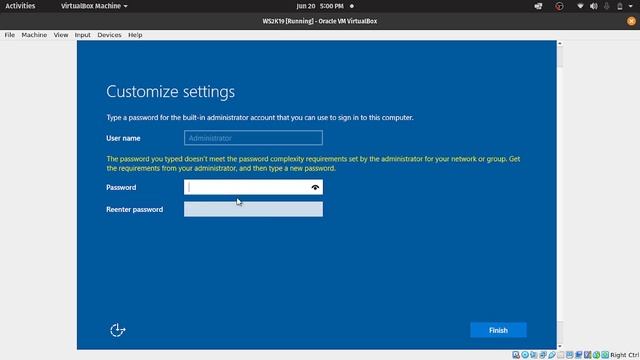640x360 pixels.
Task: Click the Customize settings heading
Action: click(171, 91)
